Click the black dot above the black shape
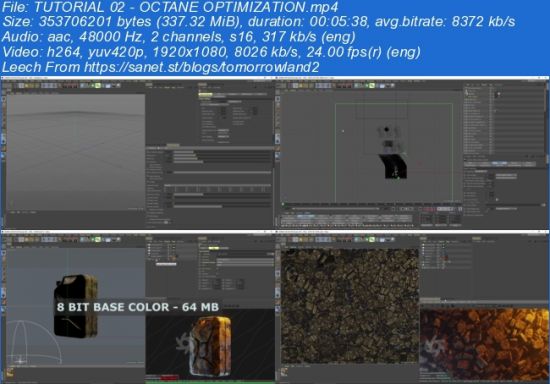 [387, 129]
